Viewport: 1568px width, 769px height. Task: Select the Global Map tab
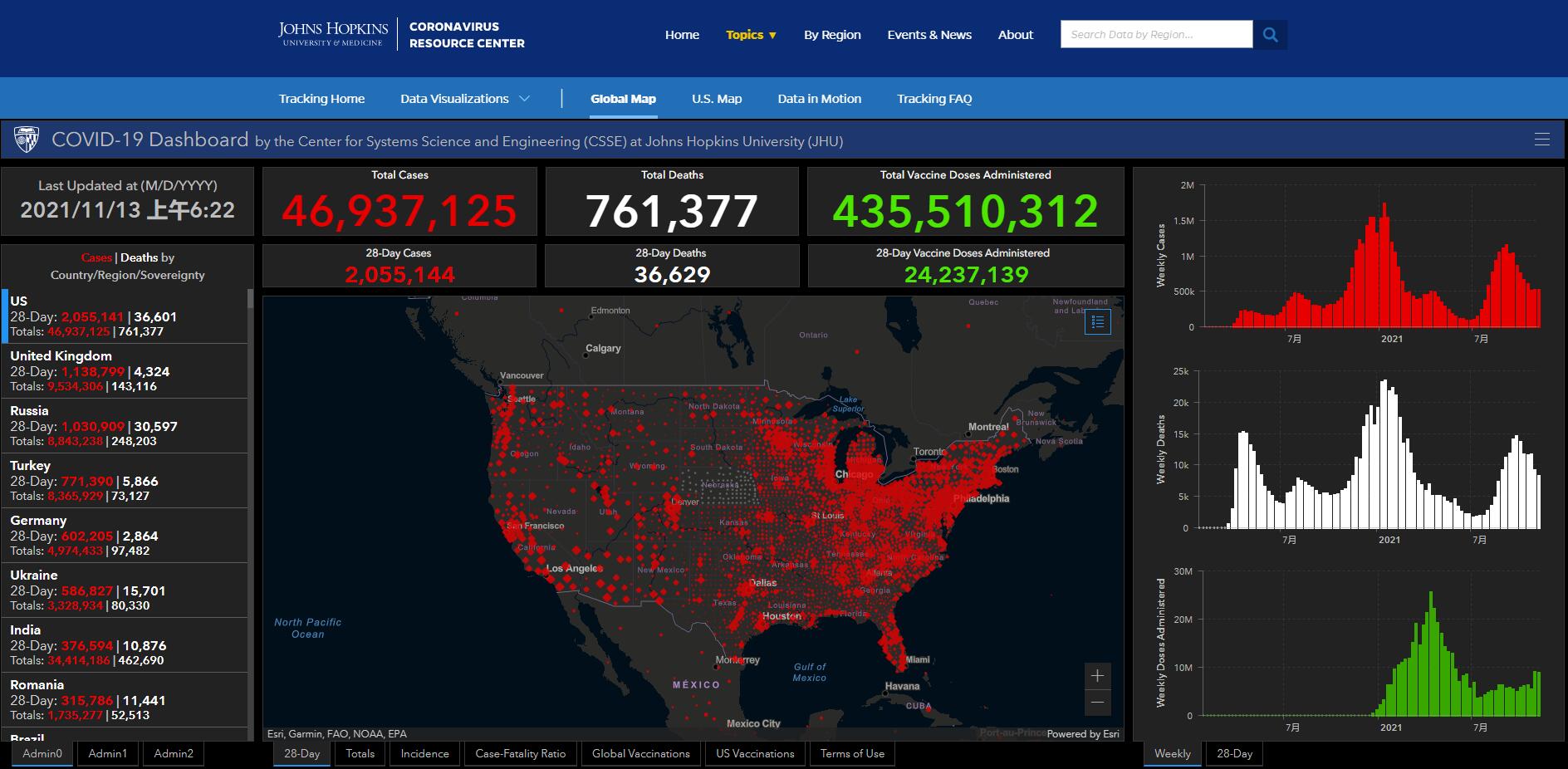pos(623,99)
